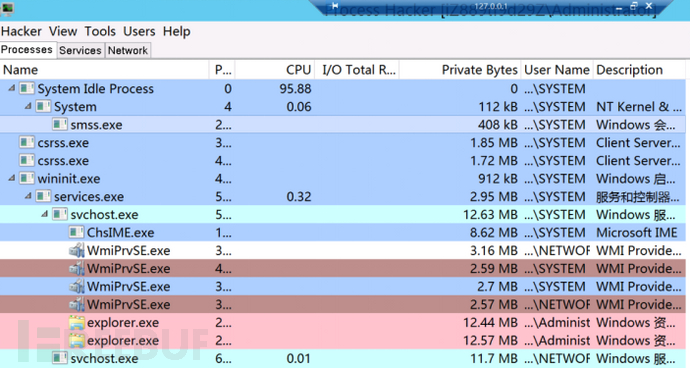The width and height of the screenshot is (690, 369).
Task: Switch to the Services tab
Action: point(80,50)
